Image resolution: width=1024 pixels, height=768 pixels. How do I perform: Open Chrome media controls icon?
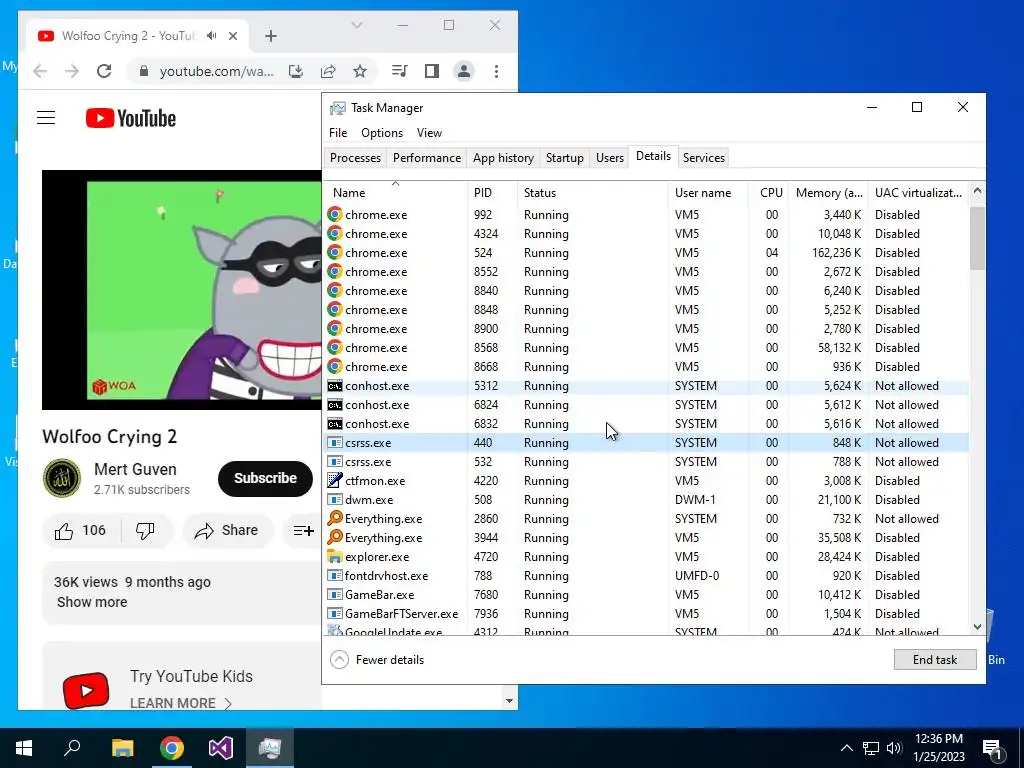pos(400,71)
